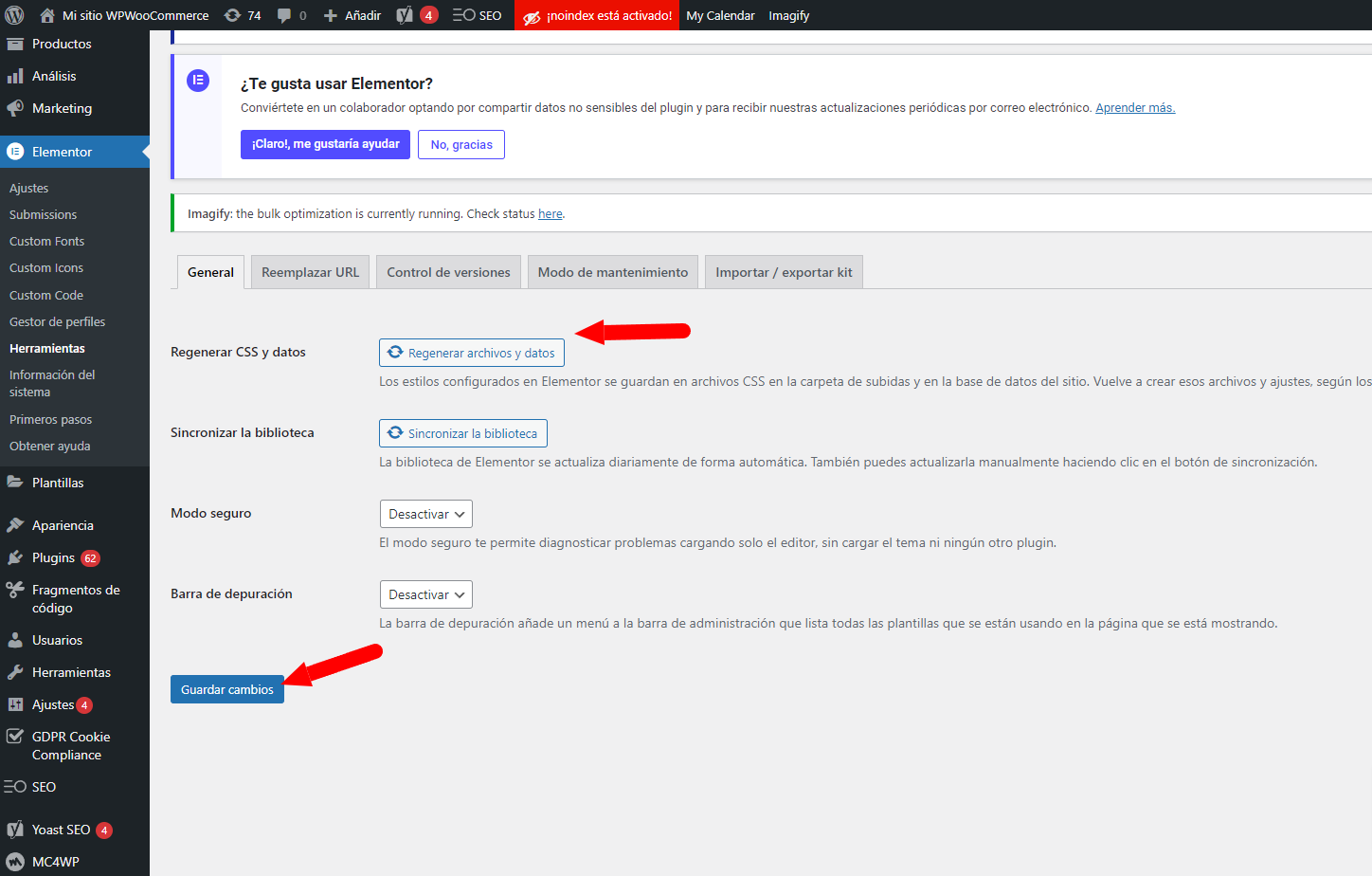The height and width of the screenshot is (876, 1372).
Task: Click the red 4 Yoast notification badge in admin bar
Action: 428,15
